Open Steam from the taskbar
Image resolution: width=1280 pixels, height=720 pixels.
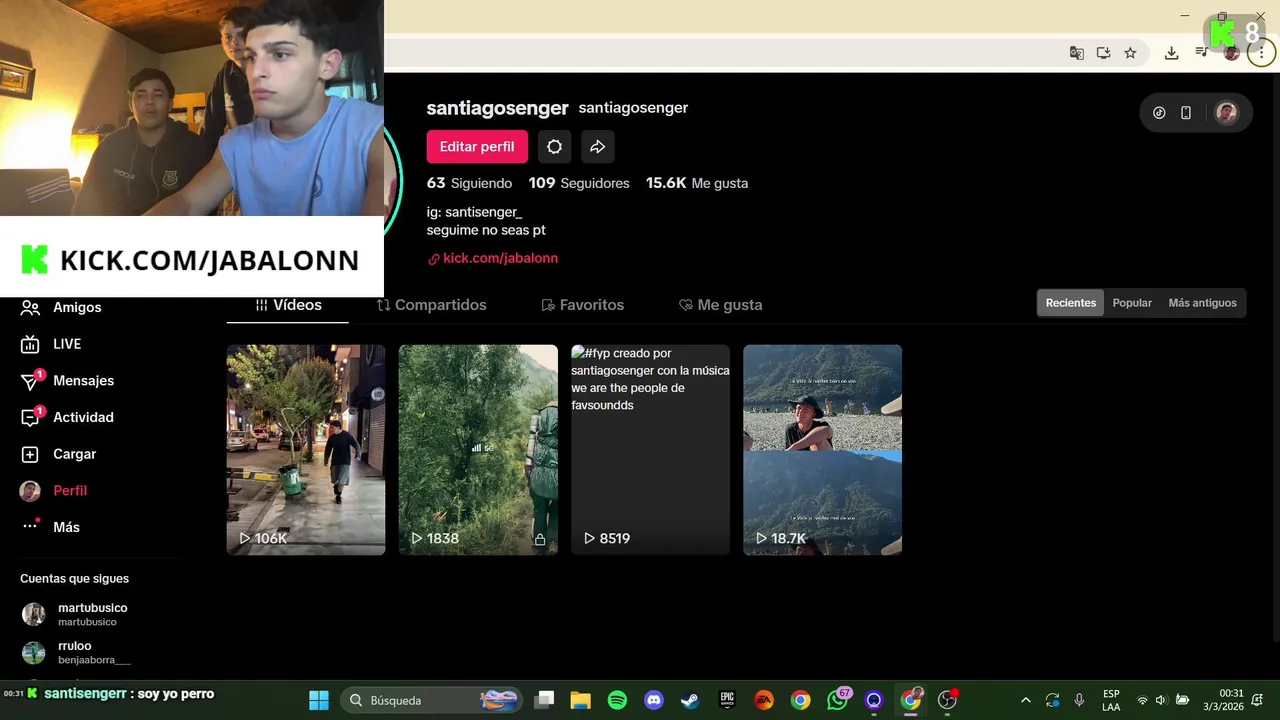[690, 700]
